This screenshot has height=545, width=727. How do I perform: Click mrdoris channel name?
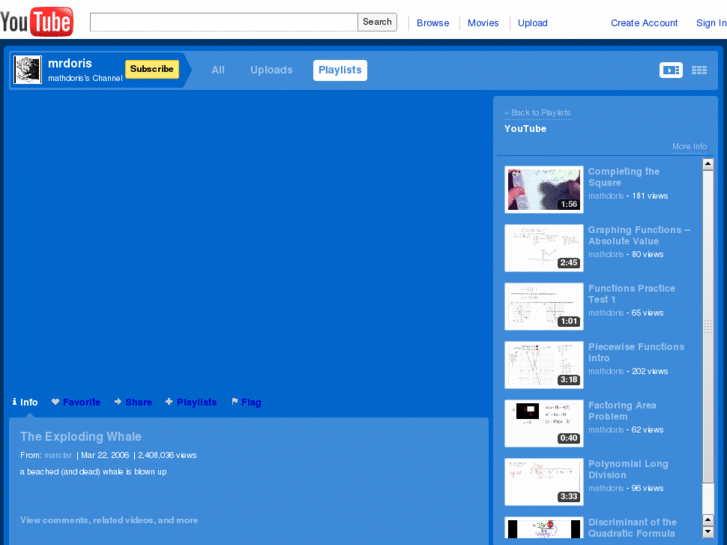click(70, 63)
